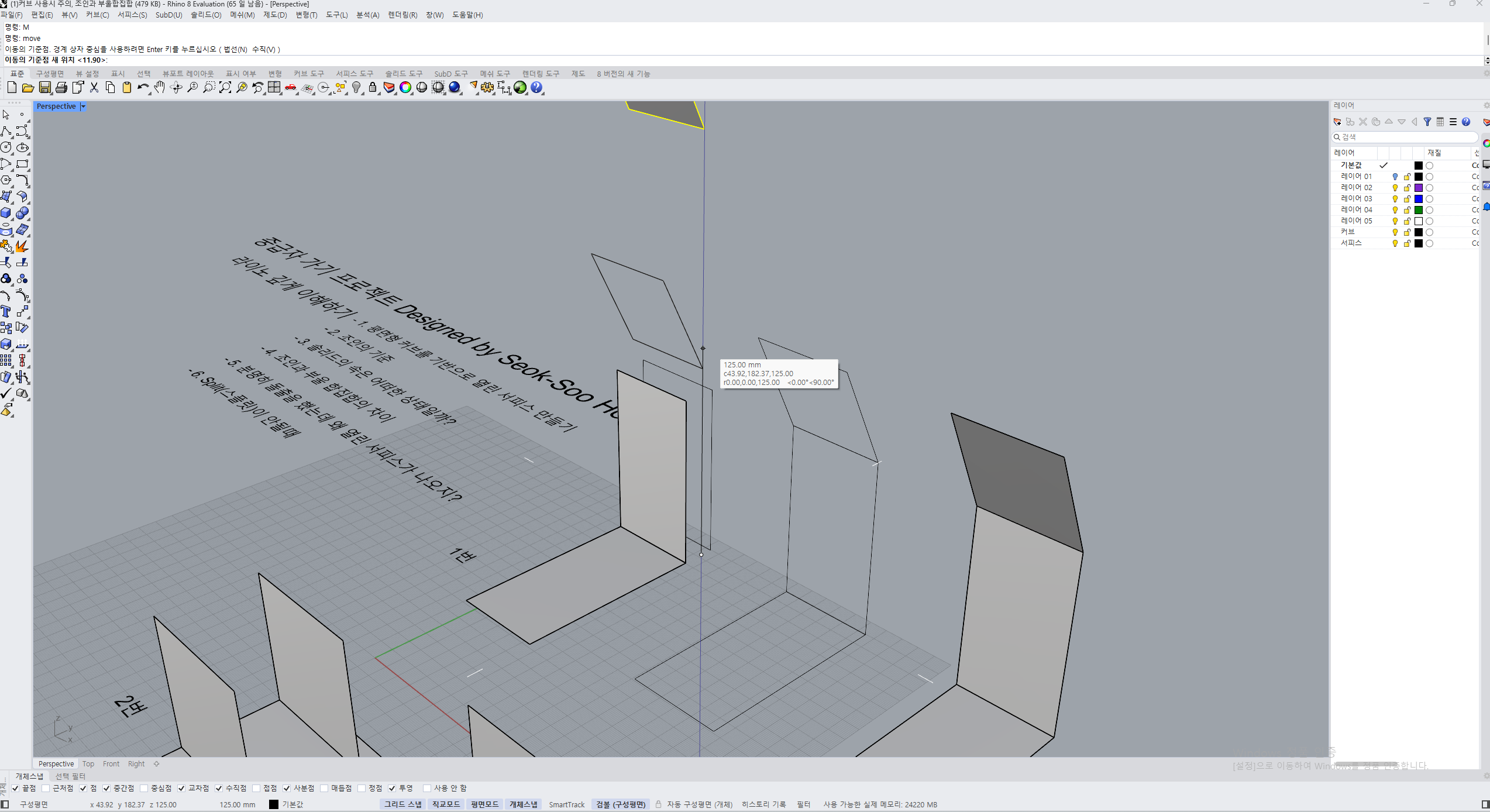The height and width of the screenshot is (812, 1490).
Task: Click the layer 검색 search field
Action: 1405,137
